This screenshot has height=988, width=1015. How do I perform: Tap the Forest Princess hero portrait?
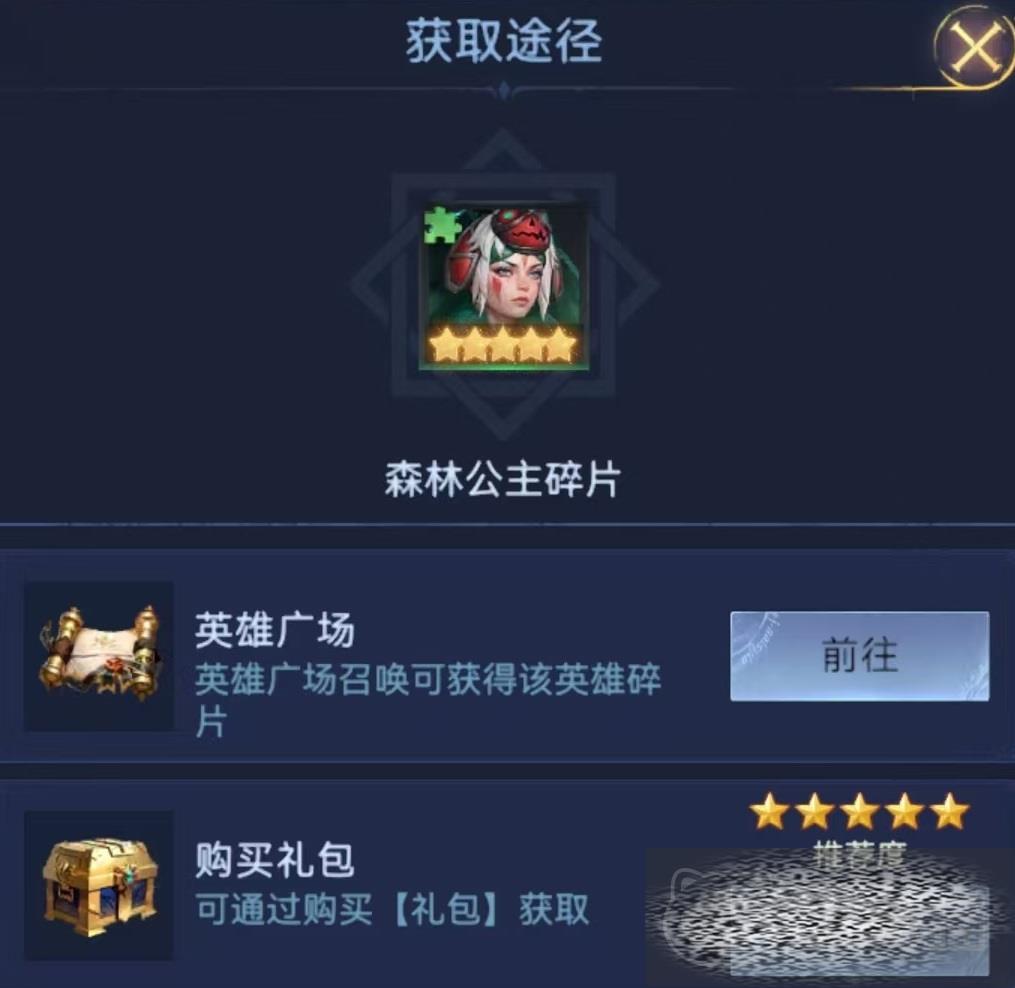pyautogui.click(x=504, y=287)
